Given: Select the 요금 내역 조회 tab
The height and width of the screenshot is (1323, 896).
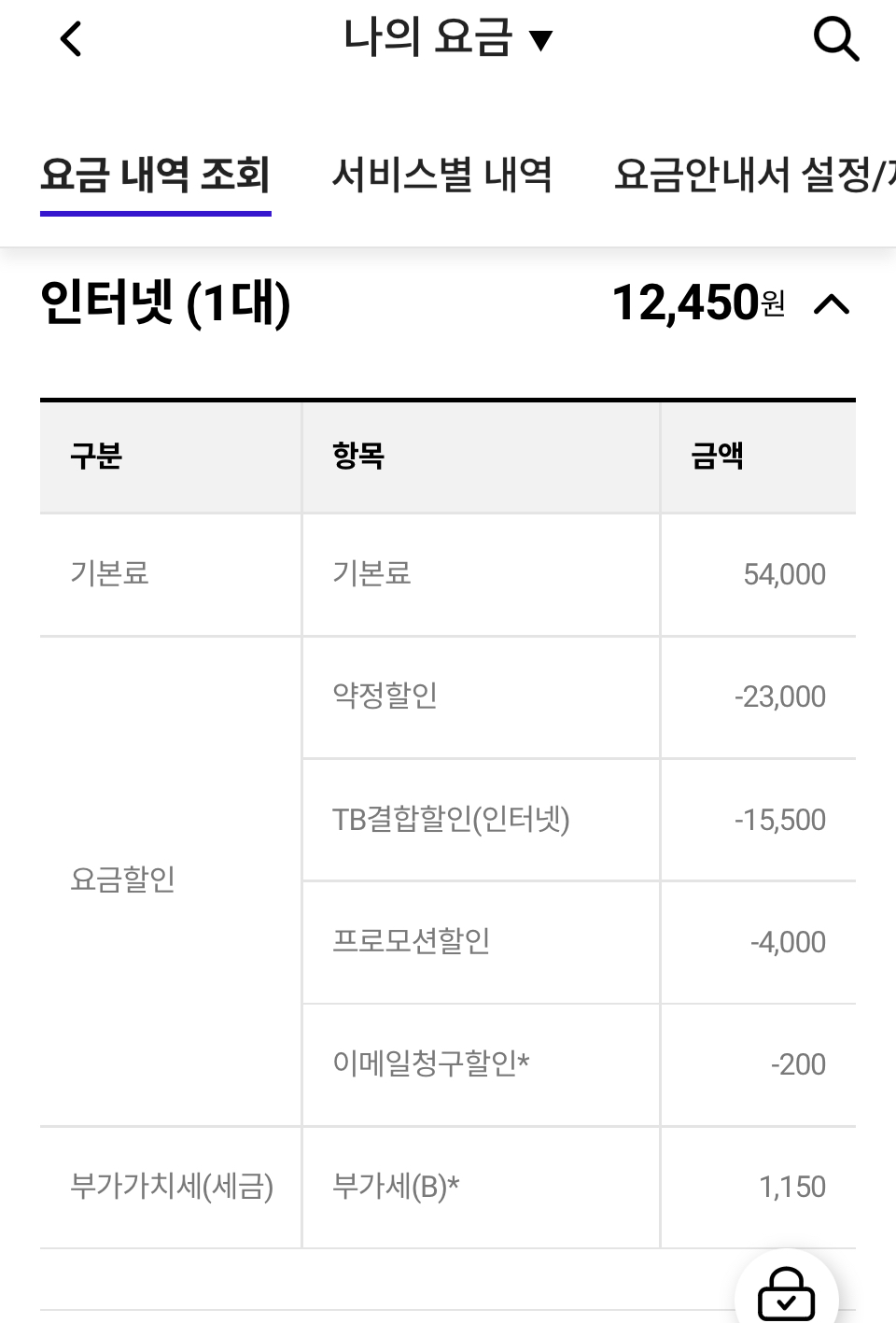Looking at the screenshot, I should pos(156,176).
